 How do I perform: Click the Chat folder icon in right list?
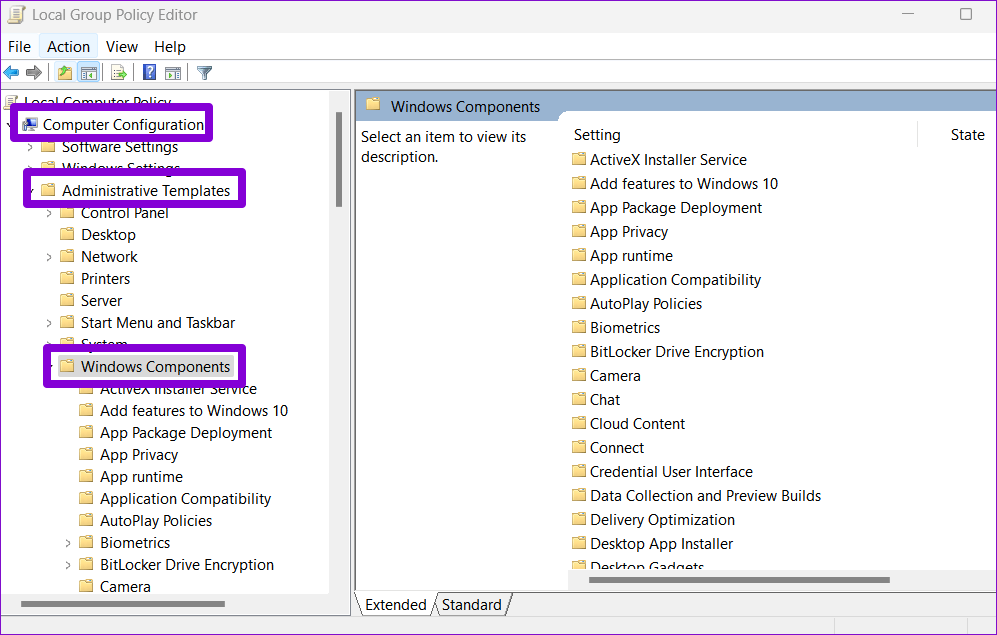coord(579,399)
